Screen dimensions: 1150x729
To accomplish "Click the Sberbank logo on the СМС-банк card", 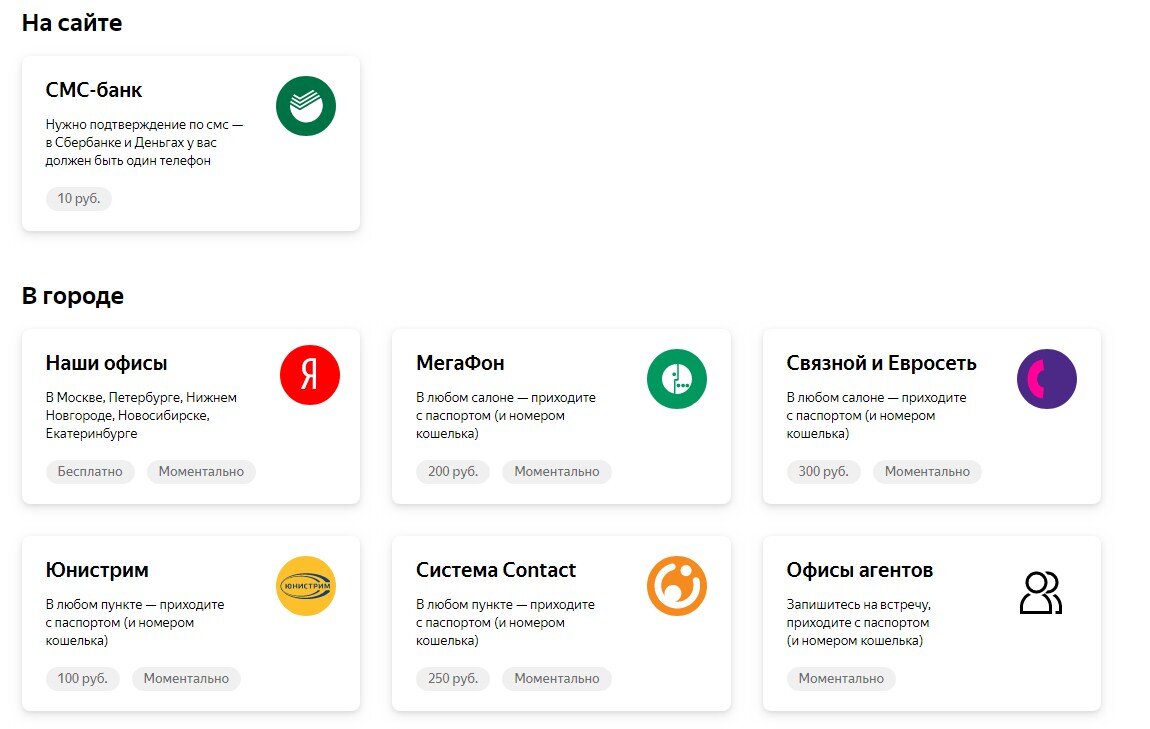I will (x=306, y=106).
